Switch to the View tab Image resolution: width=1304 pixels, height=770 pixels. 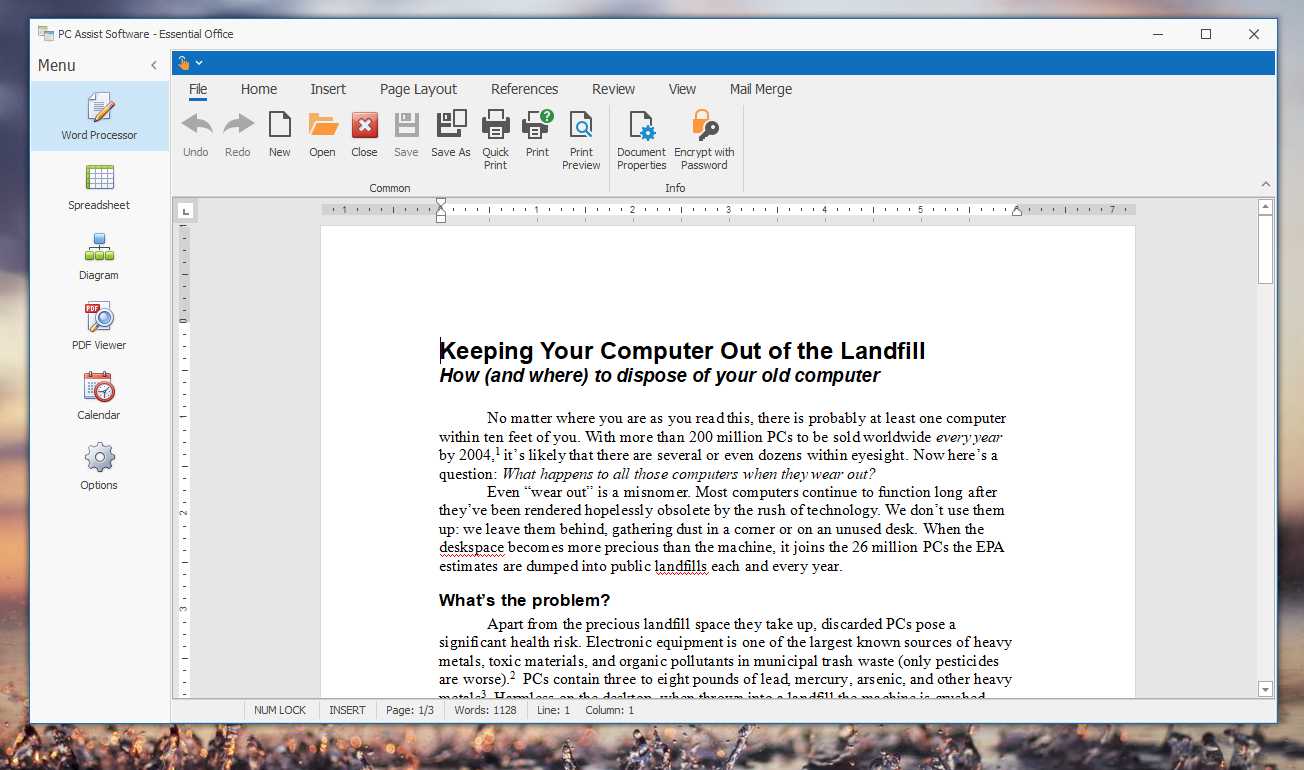[x=682, y=89]
